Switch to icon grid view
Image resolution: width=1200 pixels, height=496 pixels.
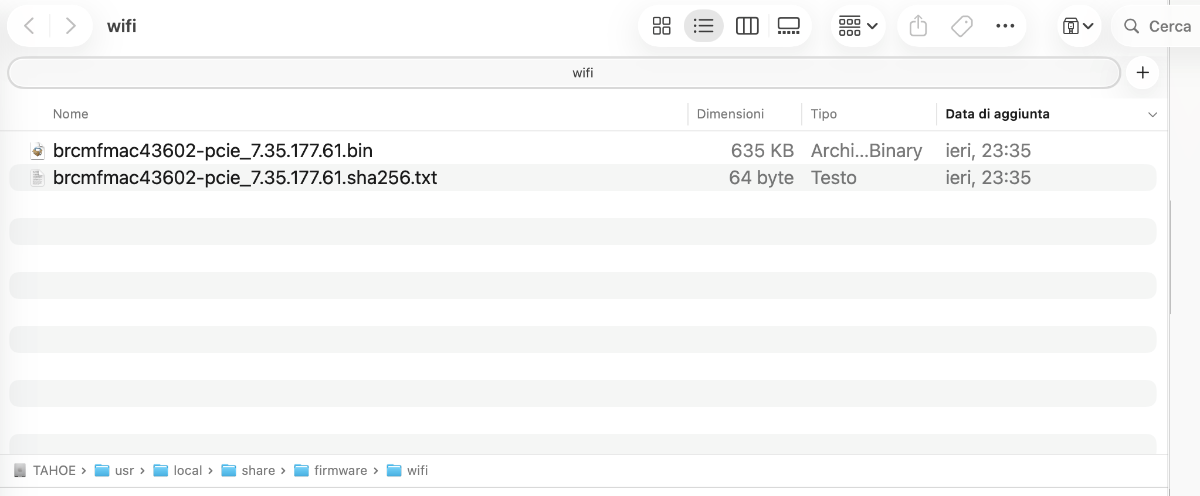(661, 27)
